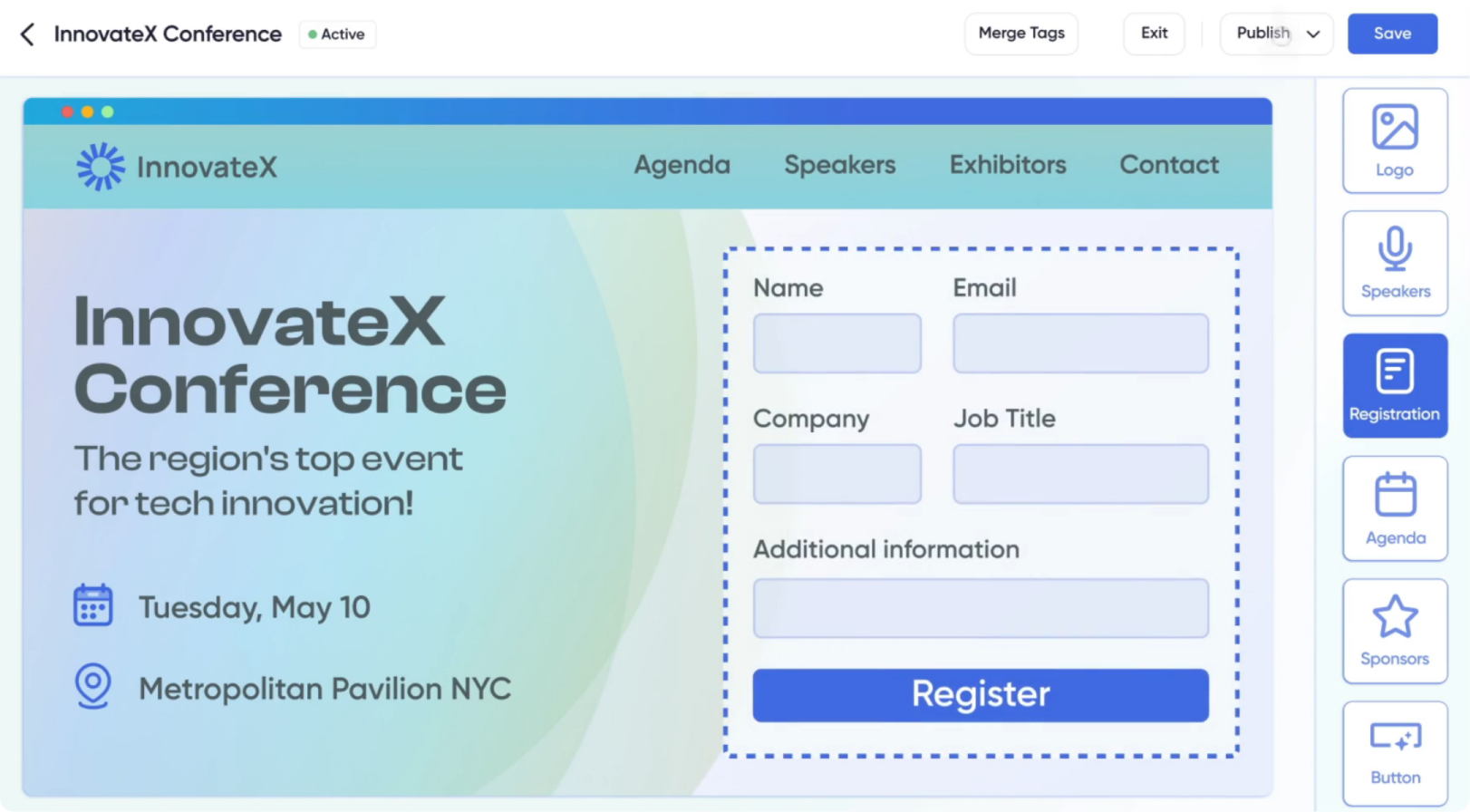
Task: Click the Active status badge
Action: (337, 34)
